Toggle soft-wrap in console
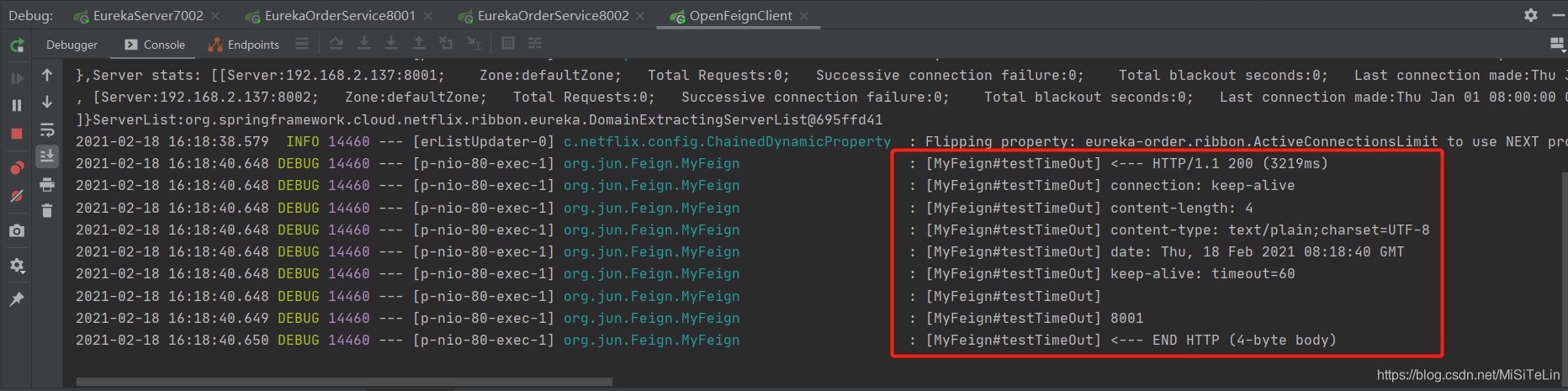The width and height of the screenshot is (1568, 391). coord(47,130)
